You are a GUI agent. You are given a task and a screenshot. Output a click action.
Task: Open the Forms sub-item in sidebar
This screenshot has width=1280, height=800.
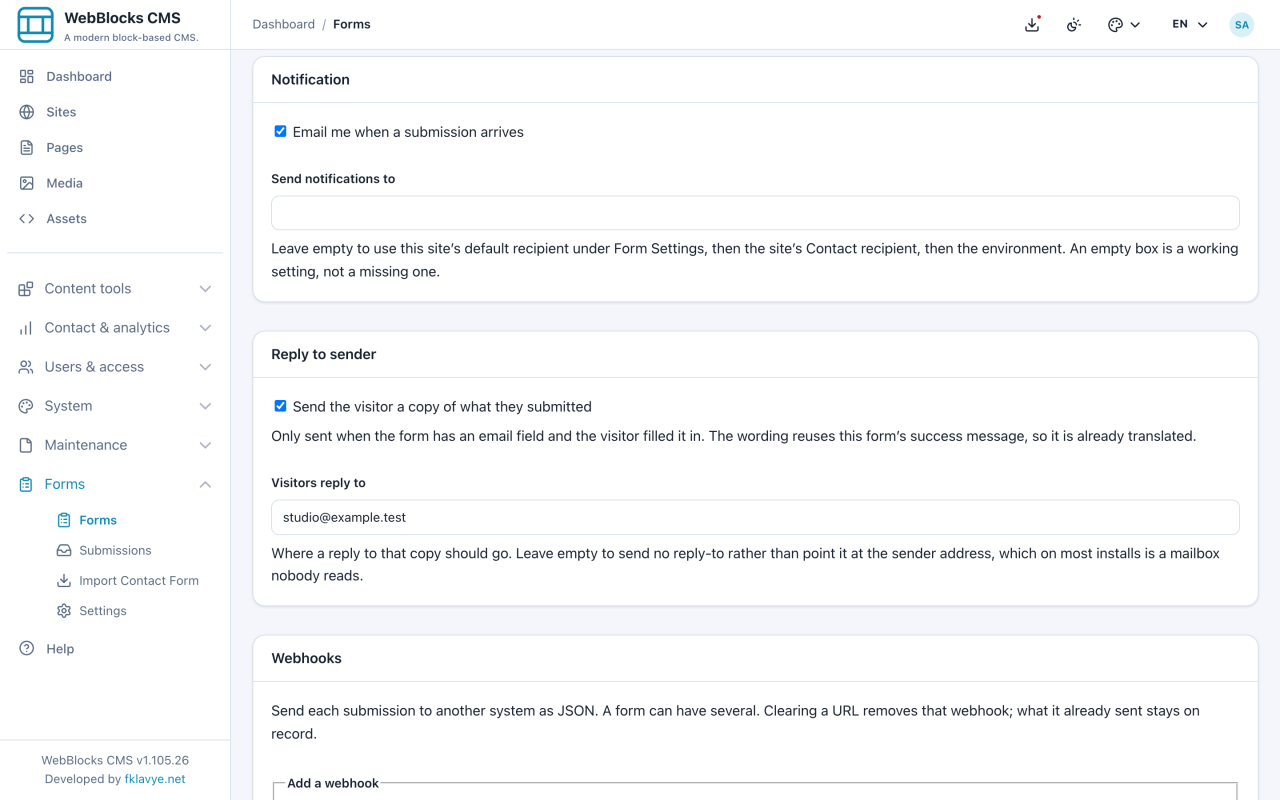pos(98,520)
